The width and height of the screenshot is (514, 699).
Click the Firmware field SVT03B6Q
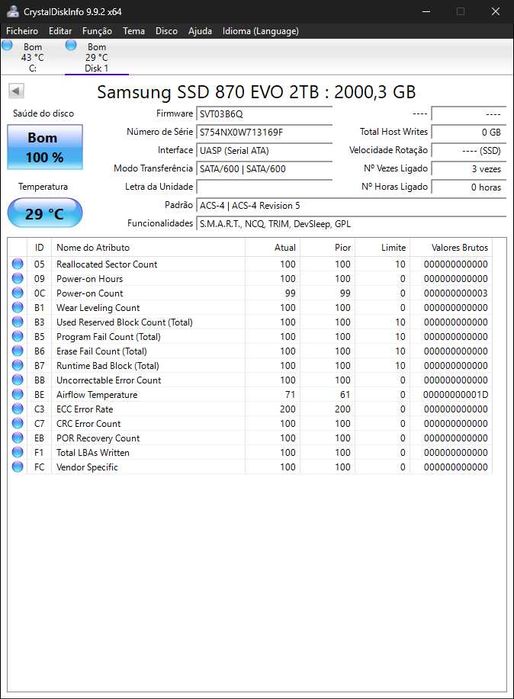coord(264,114)
